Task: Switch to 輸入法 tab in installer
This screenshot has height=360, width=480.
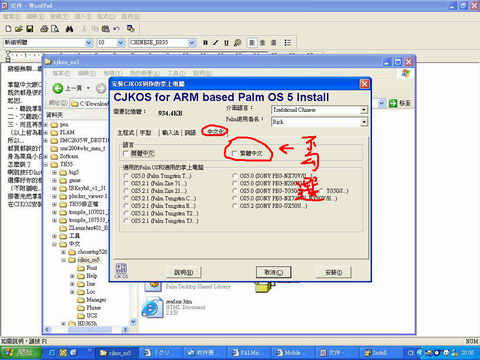Action: 170,133
